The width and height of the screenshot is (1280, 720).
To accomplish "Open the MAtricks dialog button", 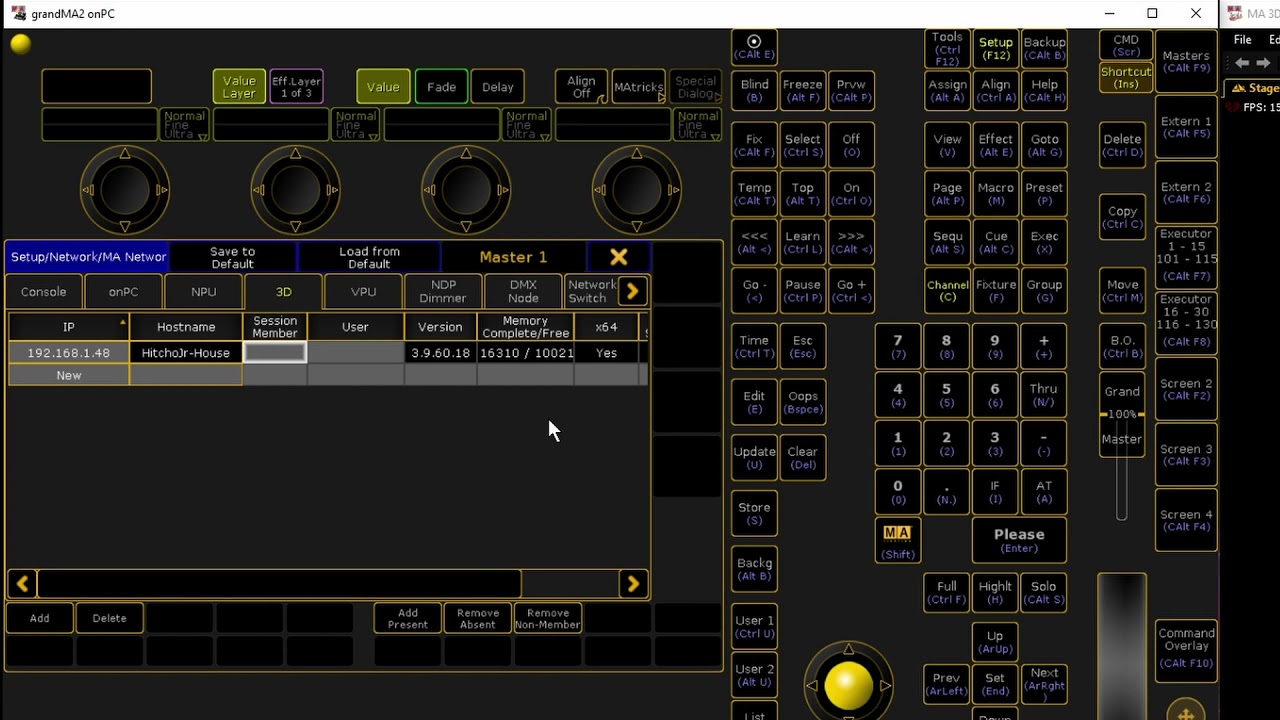I will (638, 87).
